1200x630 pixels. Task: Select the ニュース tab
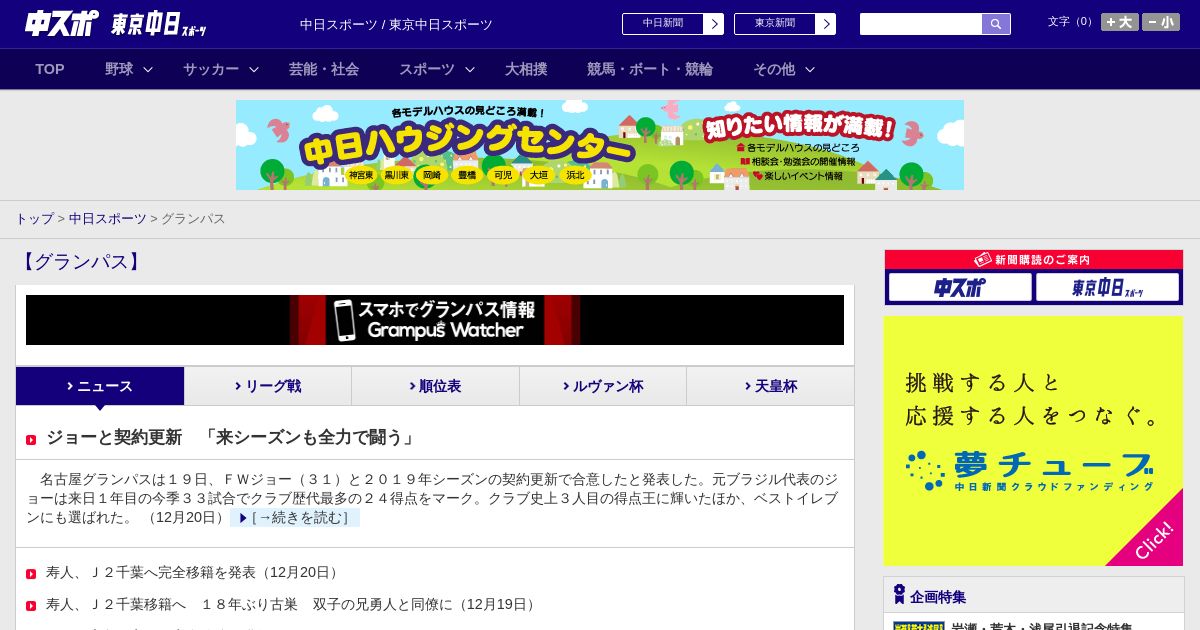pos(100,386)
